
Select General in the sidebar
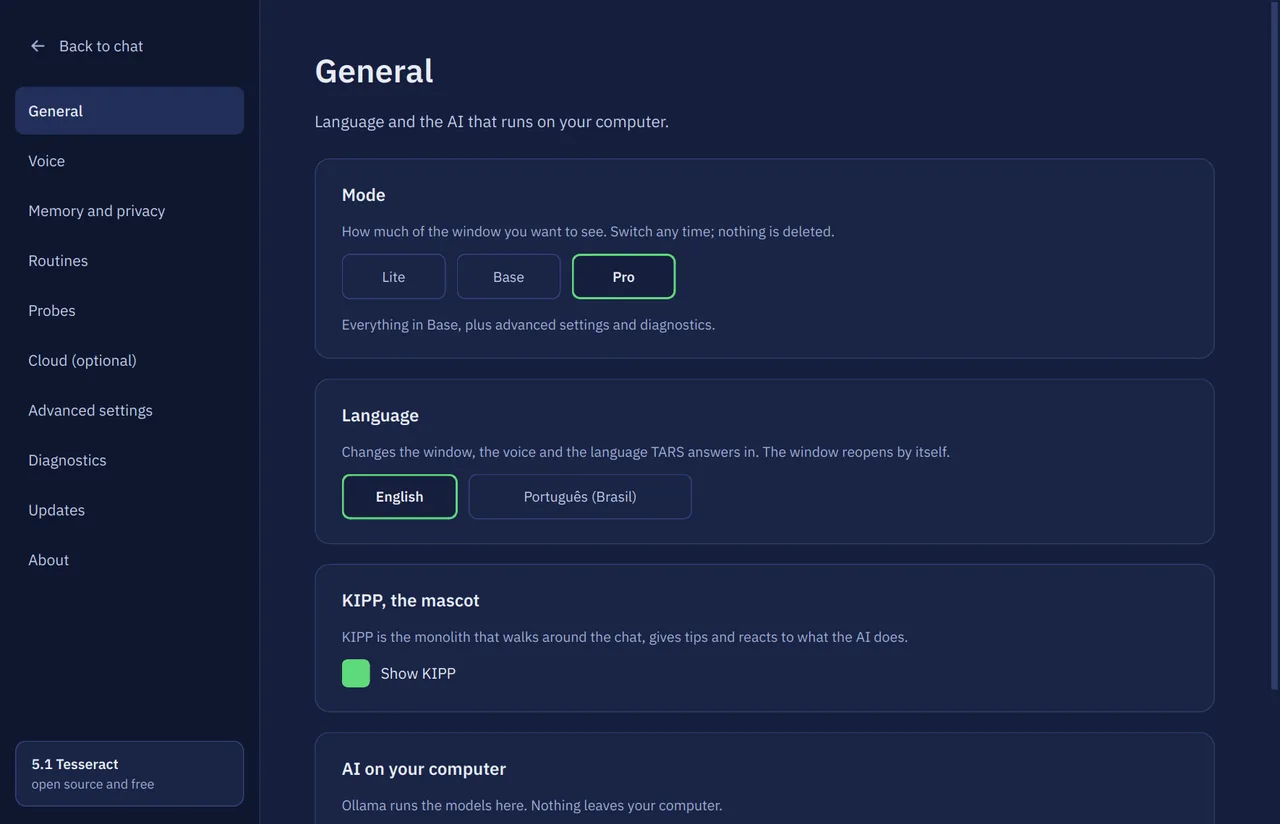click(129, 111)
